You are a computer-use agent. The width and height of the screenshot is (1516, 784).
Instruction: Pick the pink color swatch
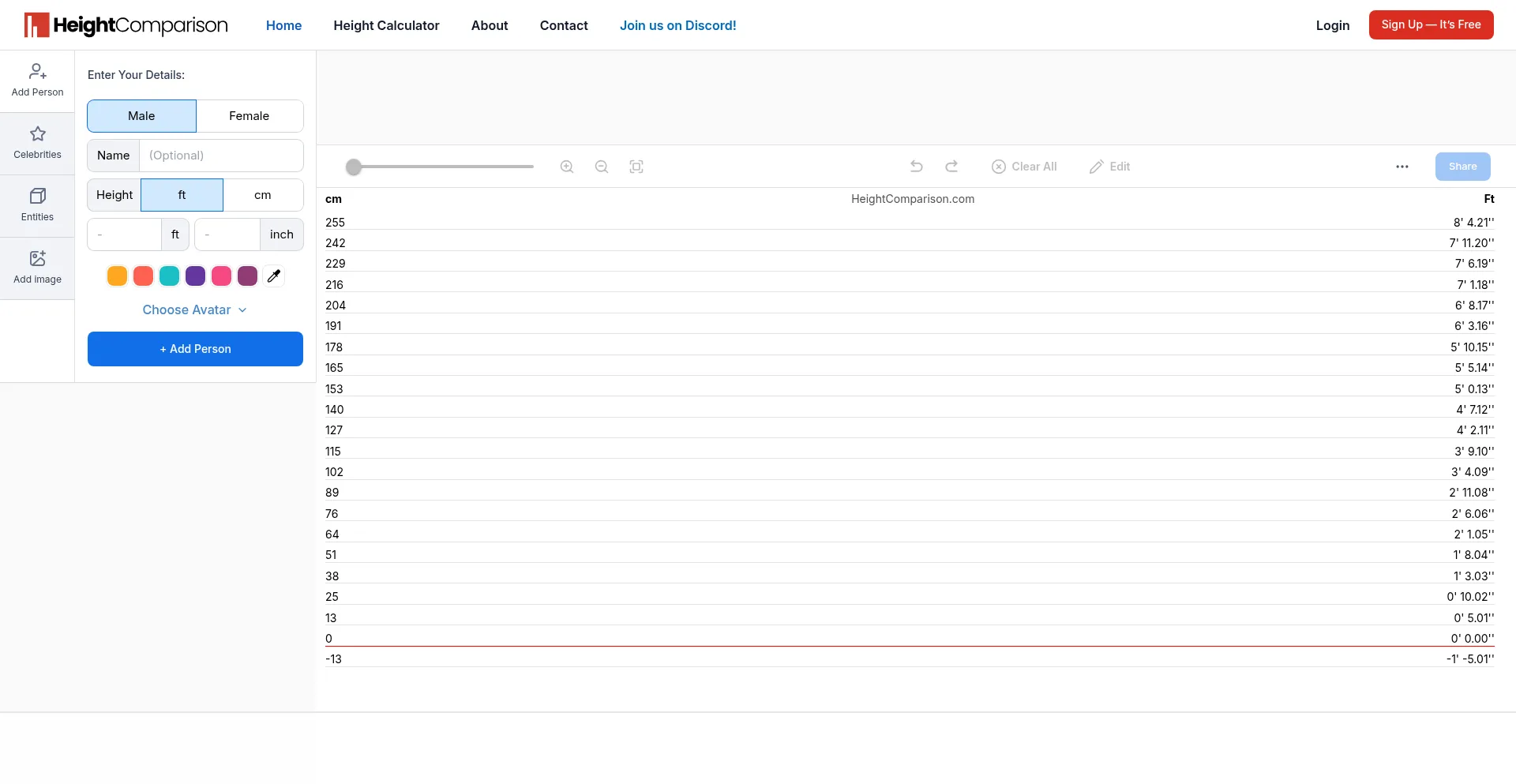pos(221,276)
